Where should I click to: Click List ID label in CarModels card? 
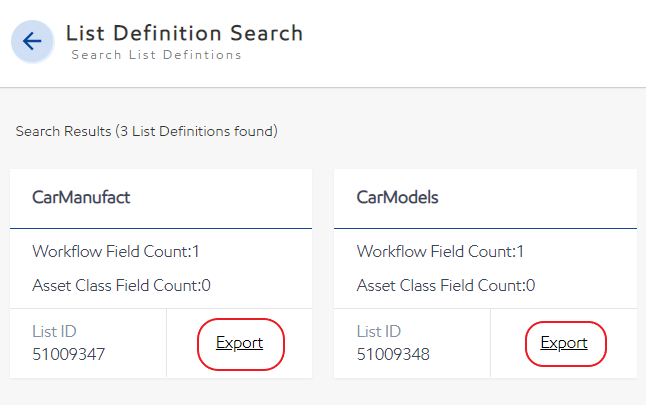pyautogui.click(x=379, y=332)
